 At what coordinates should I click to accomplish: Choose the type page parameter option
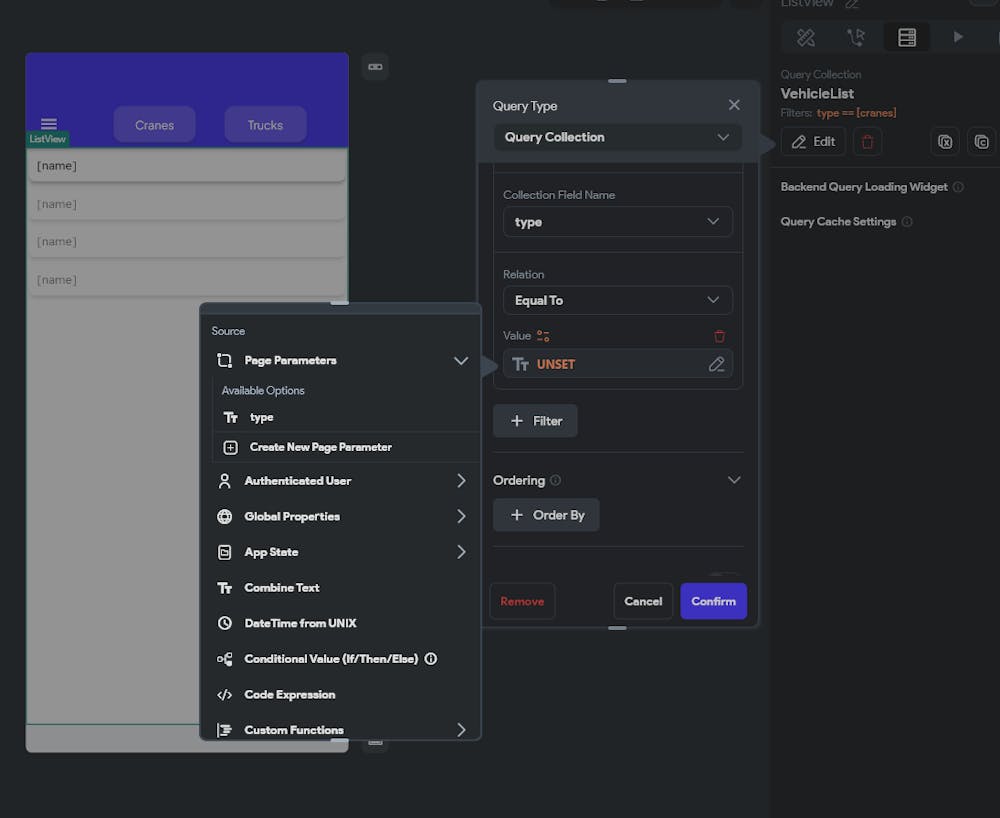pos(262,418)
